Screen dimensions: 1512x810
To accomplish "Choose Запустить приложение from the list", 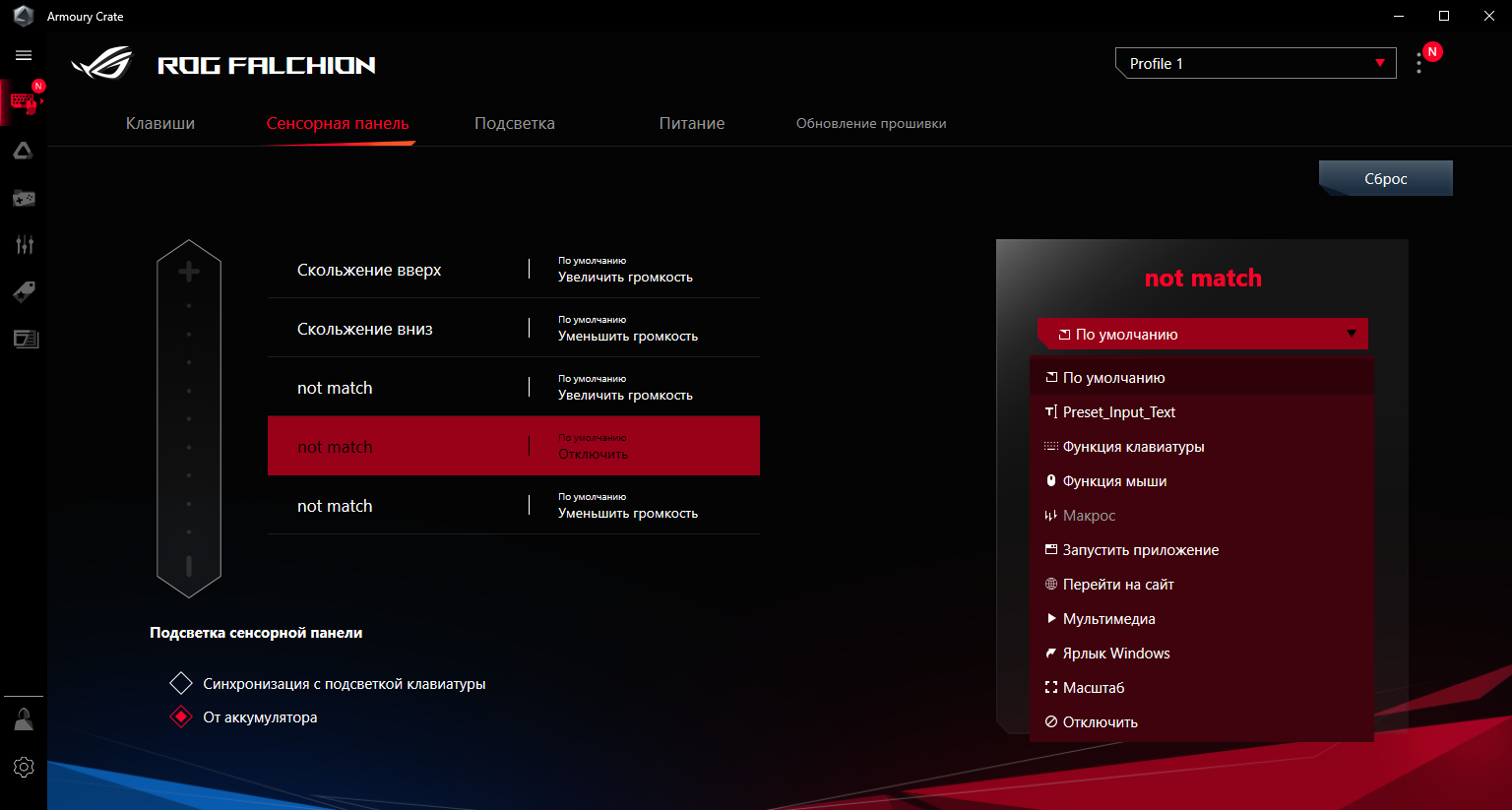I will pyautogui.click(x=1201, y=549).
